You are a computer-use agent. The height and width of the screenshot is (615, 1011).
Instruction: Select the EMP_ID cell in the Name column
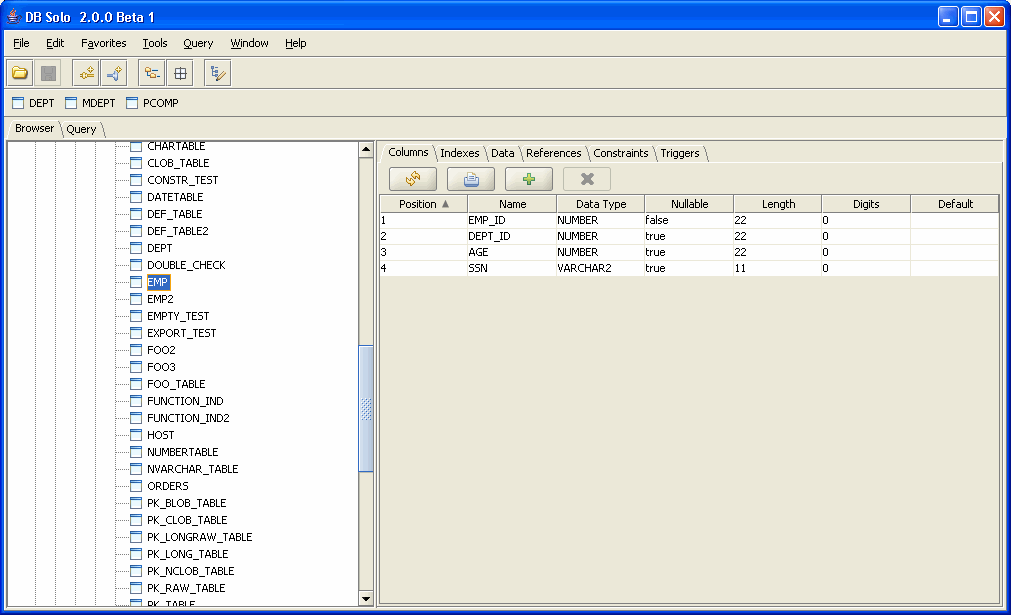point(512,220)
